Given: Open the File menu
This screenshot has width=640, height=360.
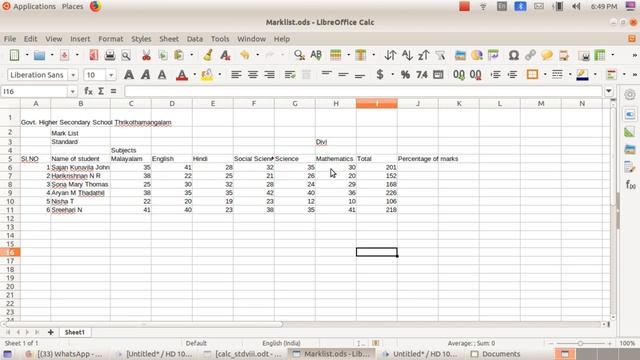Looking at the screenshot, I should coord(10,39).
